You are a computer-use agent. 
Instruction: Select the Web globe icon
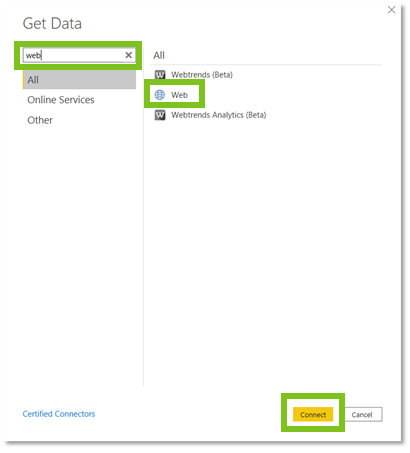pyautogui.click(x=160, y=95)
